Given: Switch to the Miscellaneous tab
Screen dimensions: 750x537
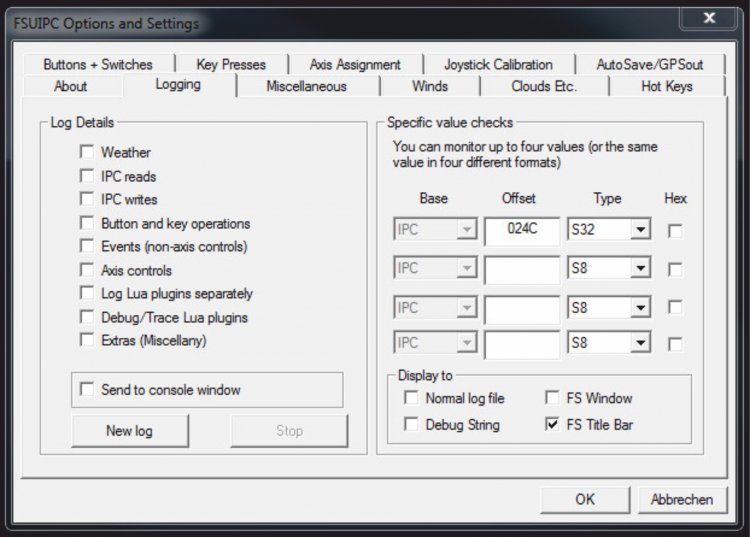Looking at the screenshot, I should (307, 87).
